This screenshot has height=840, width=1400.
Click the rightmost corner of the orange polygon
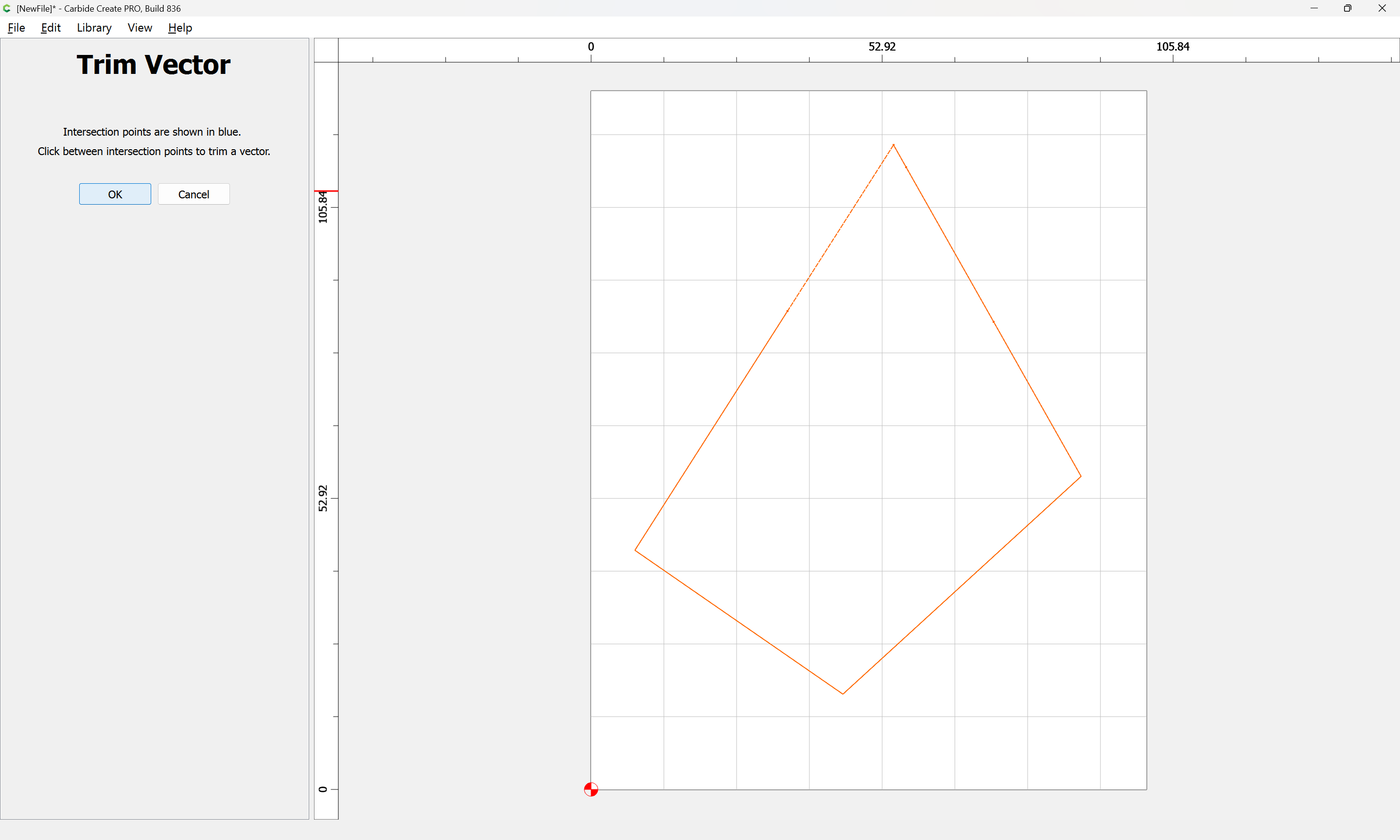(x=1080, y=476)
